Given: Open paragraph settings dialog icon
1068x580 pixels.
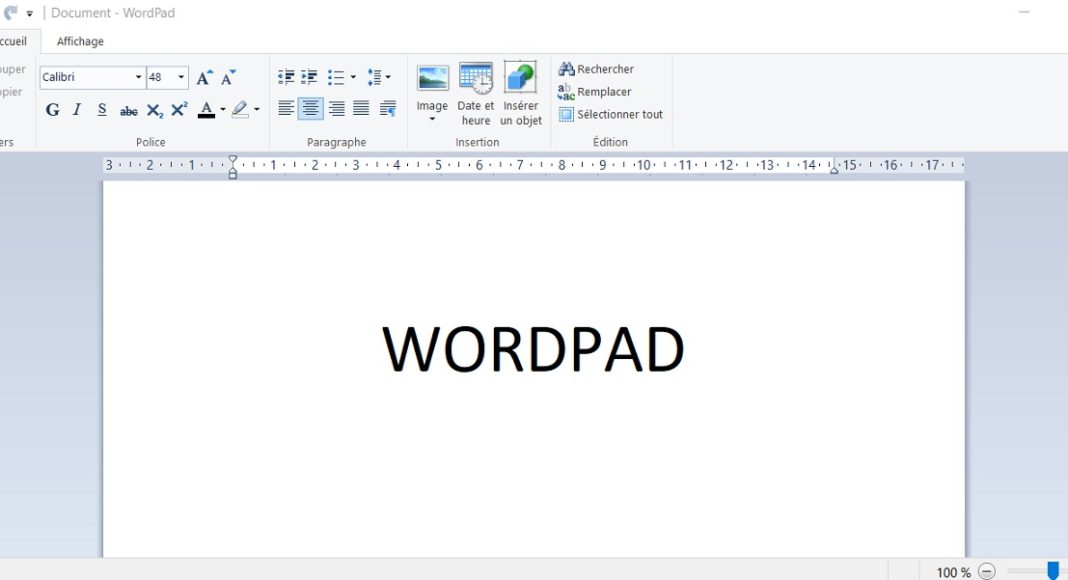Looking at the screenshot, I should click(388, 108).
